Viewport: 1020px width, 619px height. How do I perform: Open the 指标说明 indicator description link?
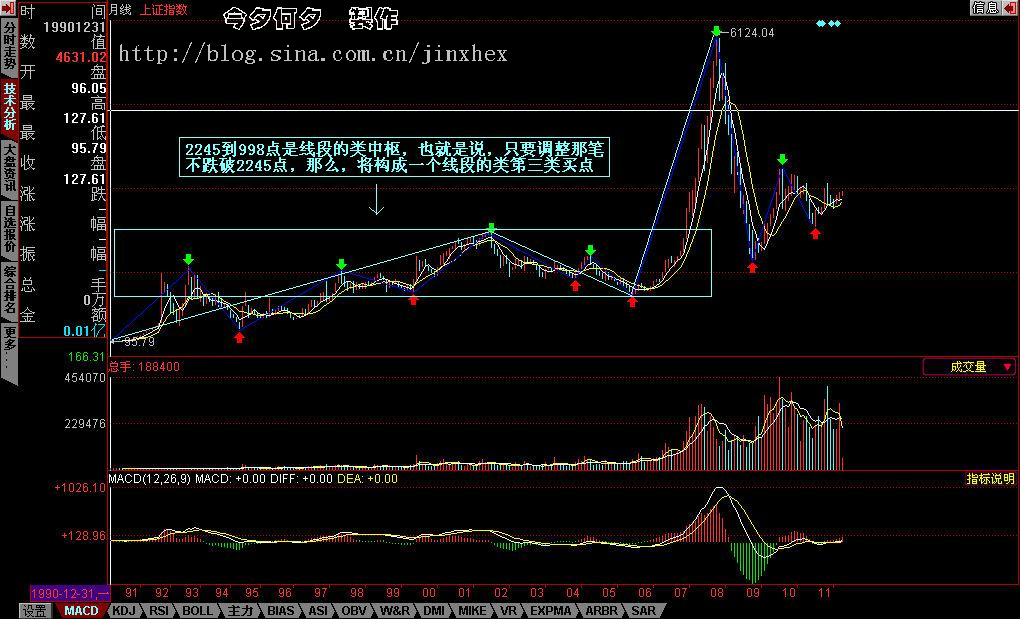pyautogui.click(x=989, y=479)
